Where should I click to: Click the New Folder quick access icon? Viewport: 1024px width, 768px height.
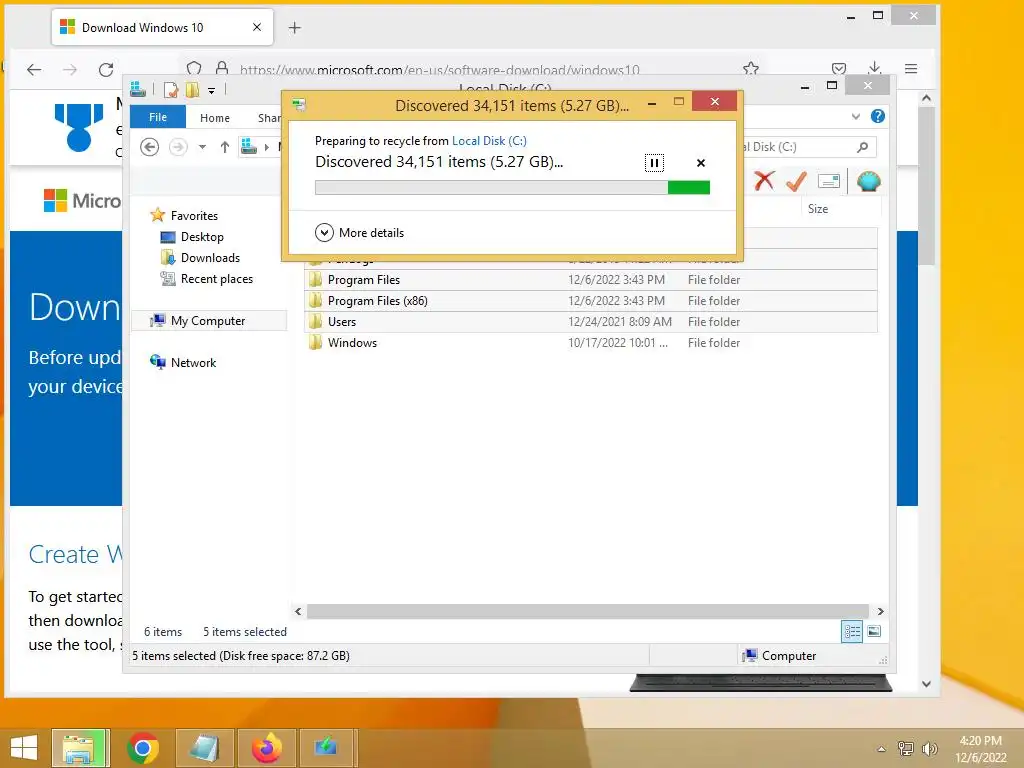pyautogui.click(x=192, y=89)
